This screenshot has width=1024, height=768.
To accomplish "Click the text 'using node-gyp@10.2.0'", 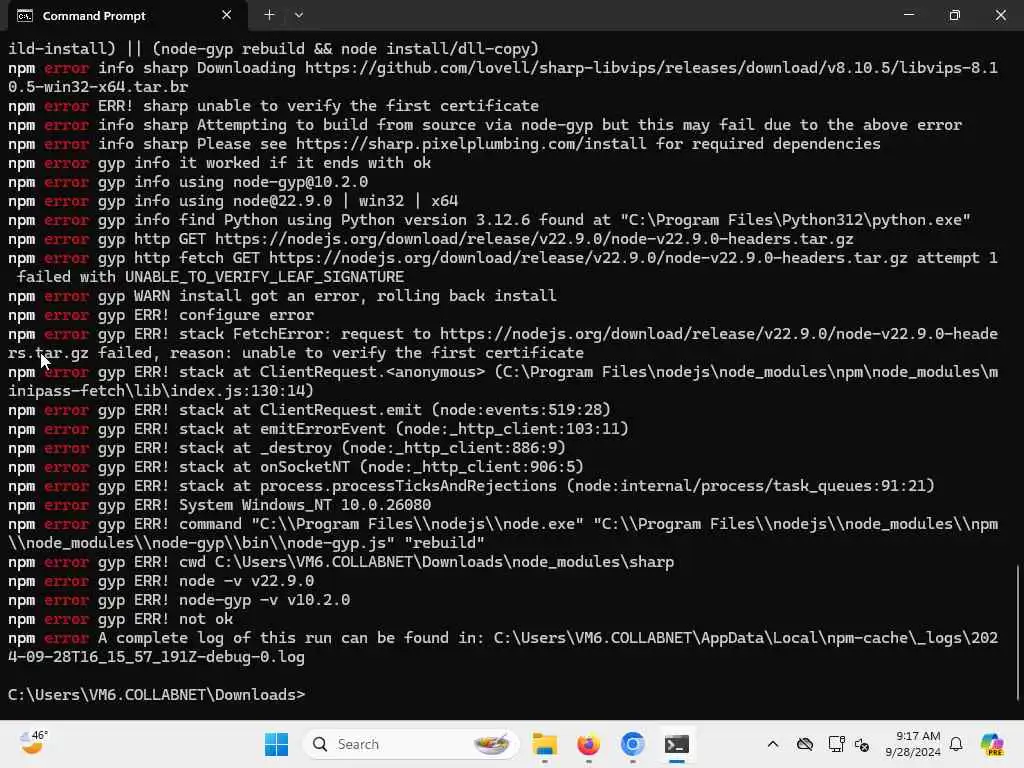I will click(274, 182).
